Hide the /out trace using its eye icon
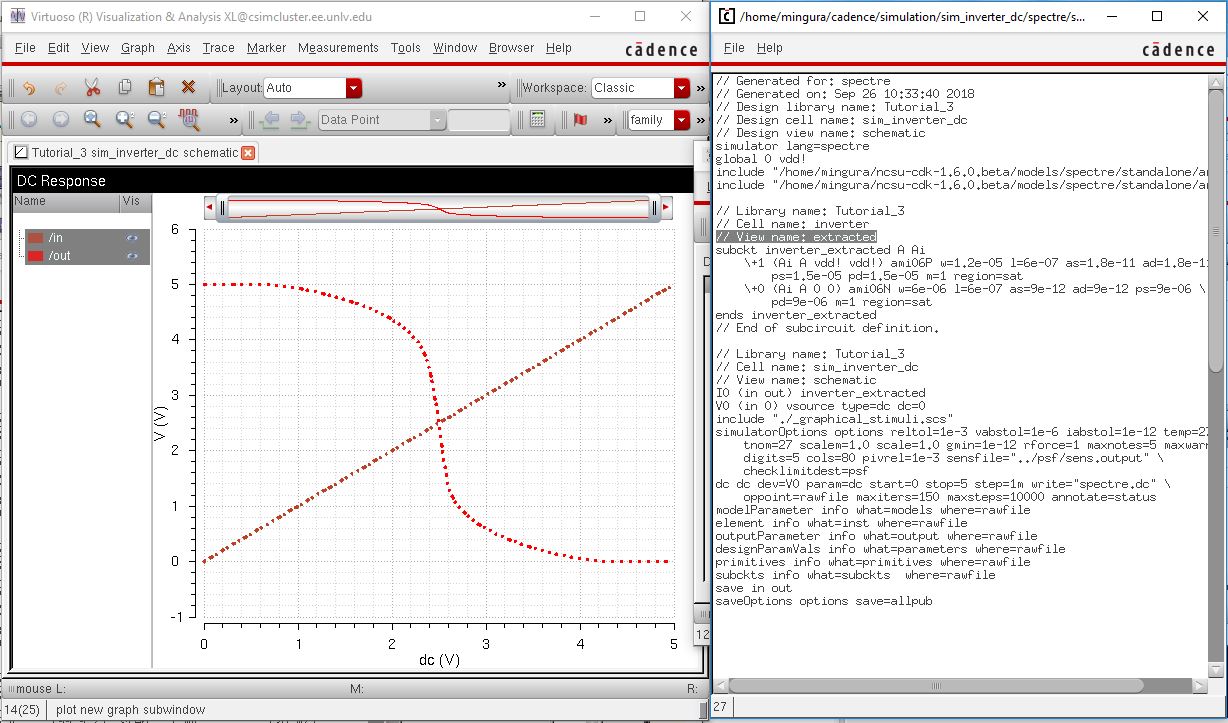The height and width of the screenshot is (723, 1228). click(x=132, y=254)
